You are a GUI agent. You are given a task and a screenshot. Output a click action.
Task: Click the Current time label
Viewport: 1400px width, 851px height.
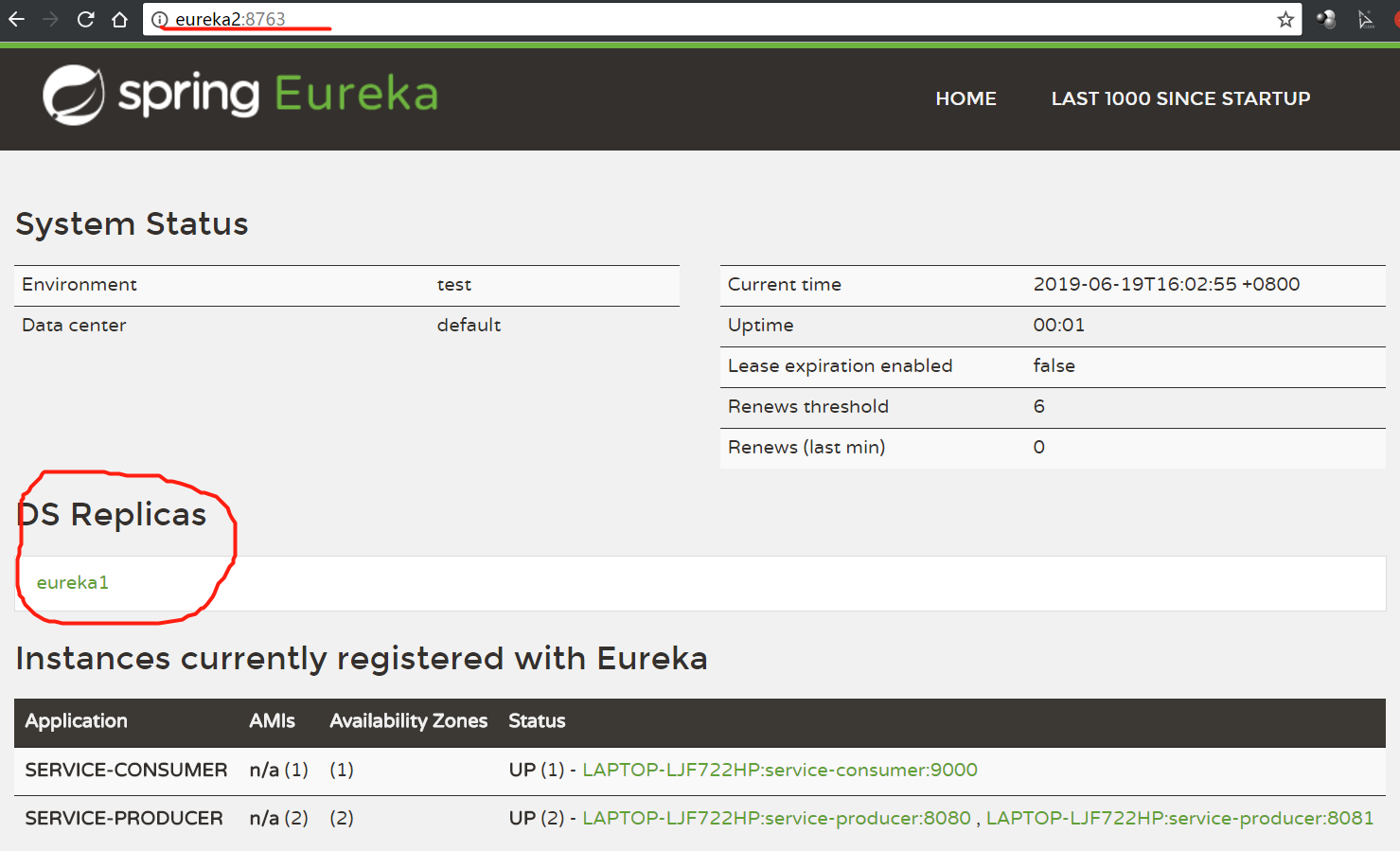(784, 284)
